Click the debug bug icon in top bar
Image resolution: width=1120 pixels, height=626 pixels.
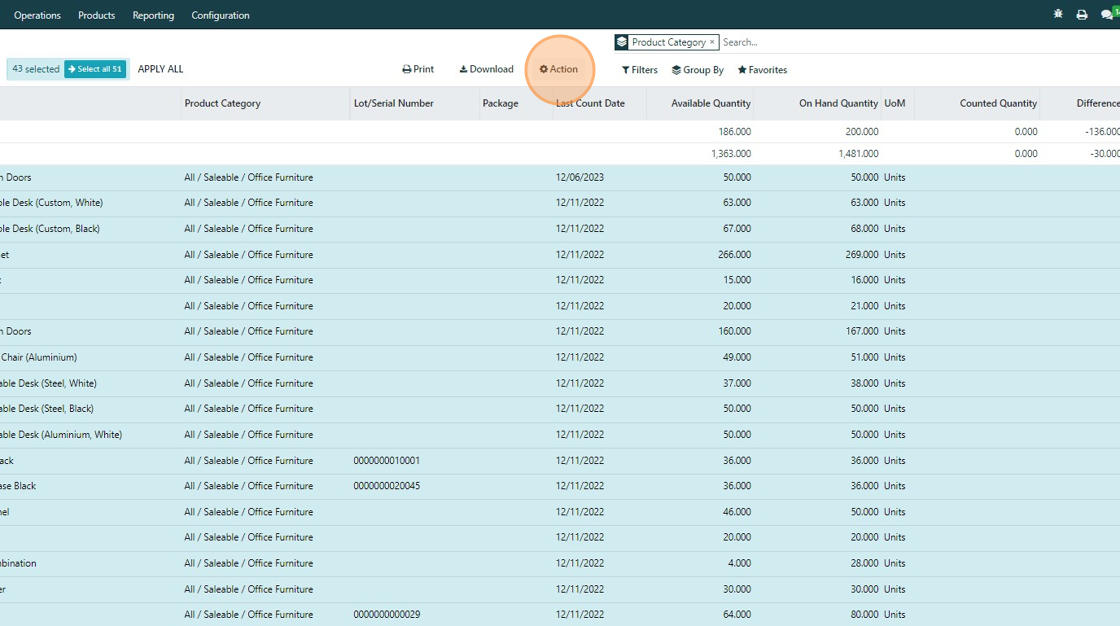[1058, 15]
